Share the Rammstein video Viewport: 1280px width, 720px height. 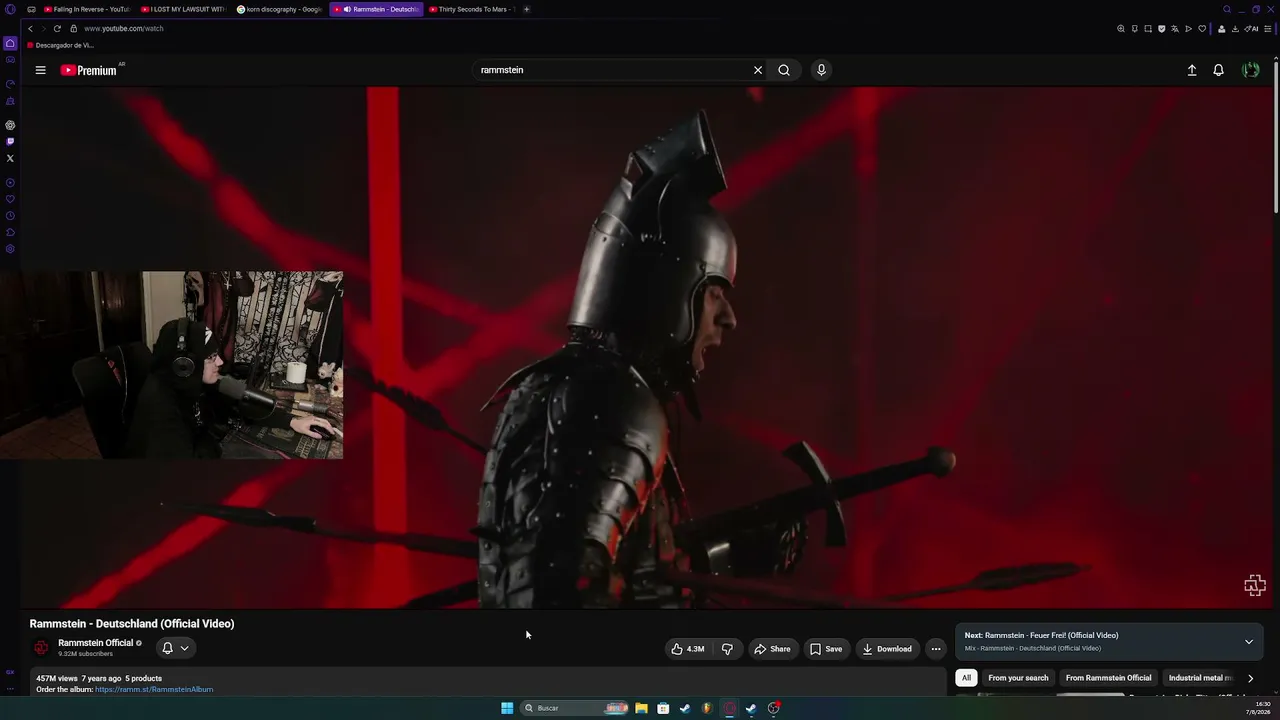[x=772, y=649]
